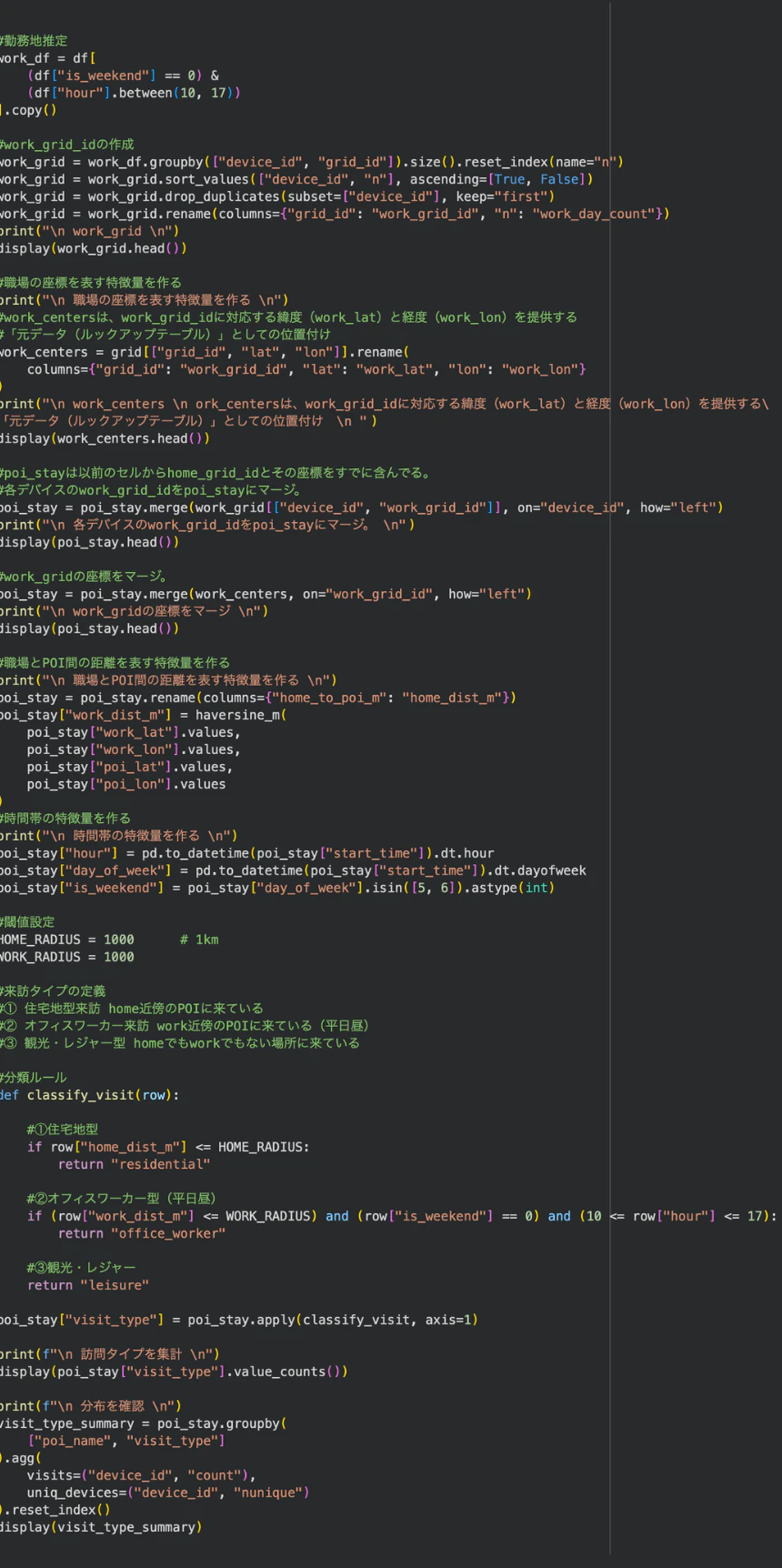Screen dimensions: 782x1568
Task: Click the work_df.groupby line with reset_index
Action: pos(312,162)
